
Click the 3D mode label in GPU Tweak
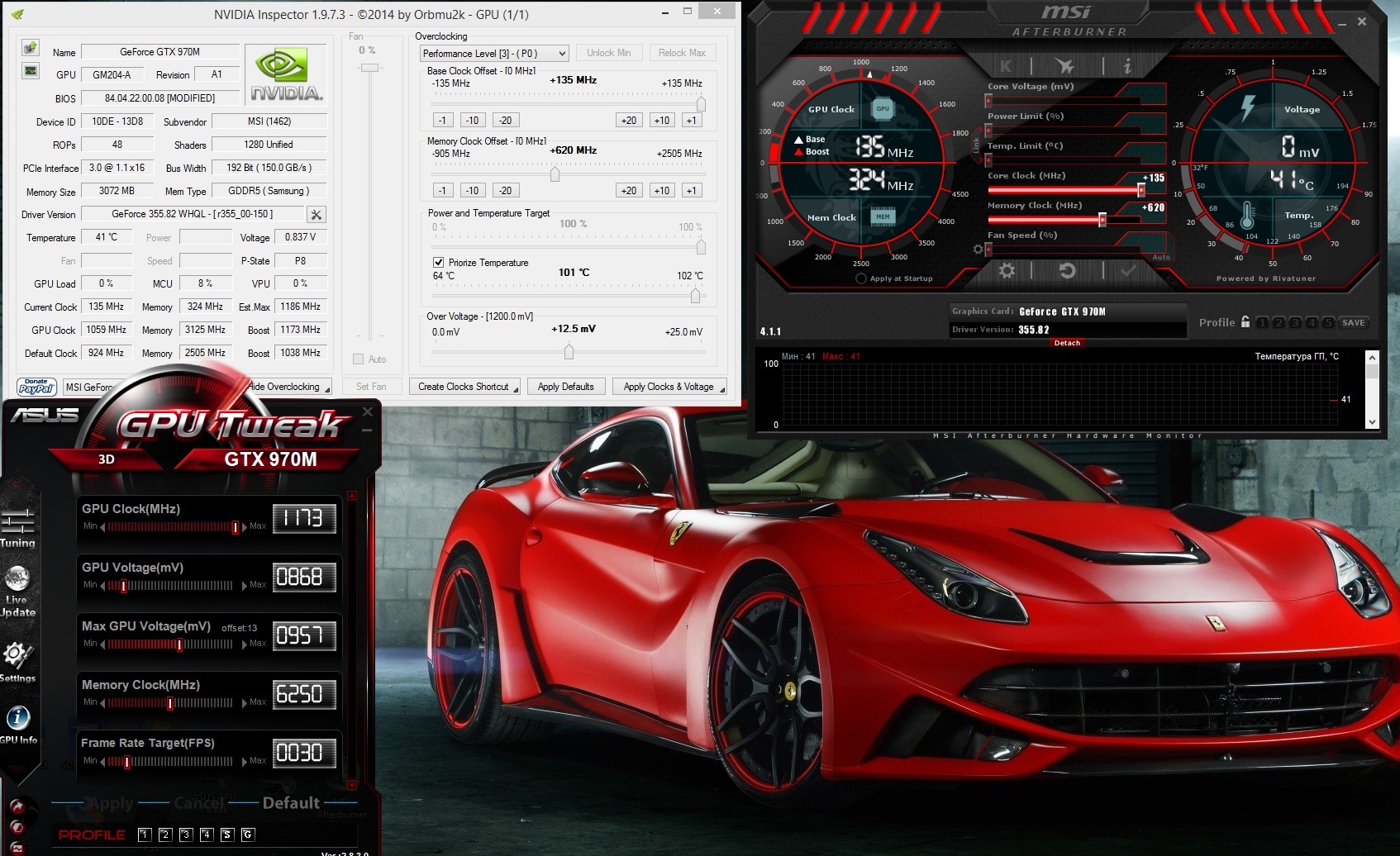pyautogui.click(x=106, y=459)
